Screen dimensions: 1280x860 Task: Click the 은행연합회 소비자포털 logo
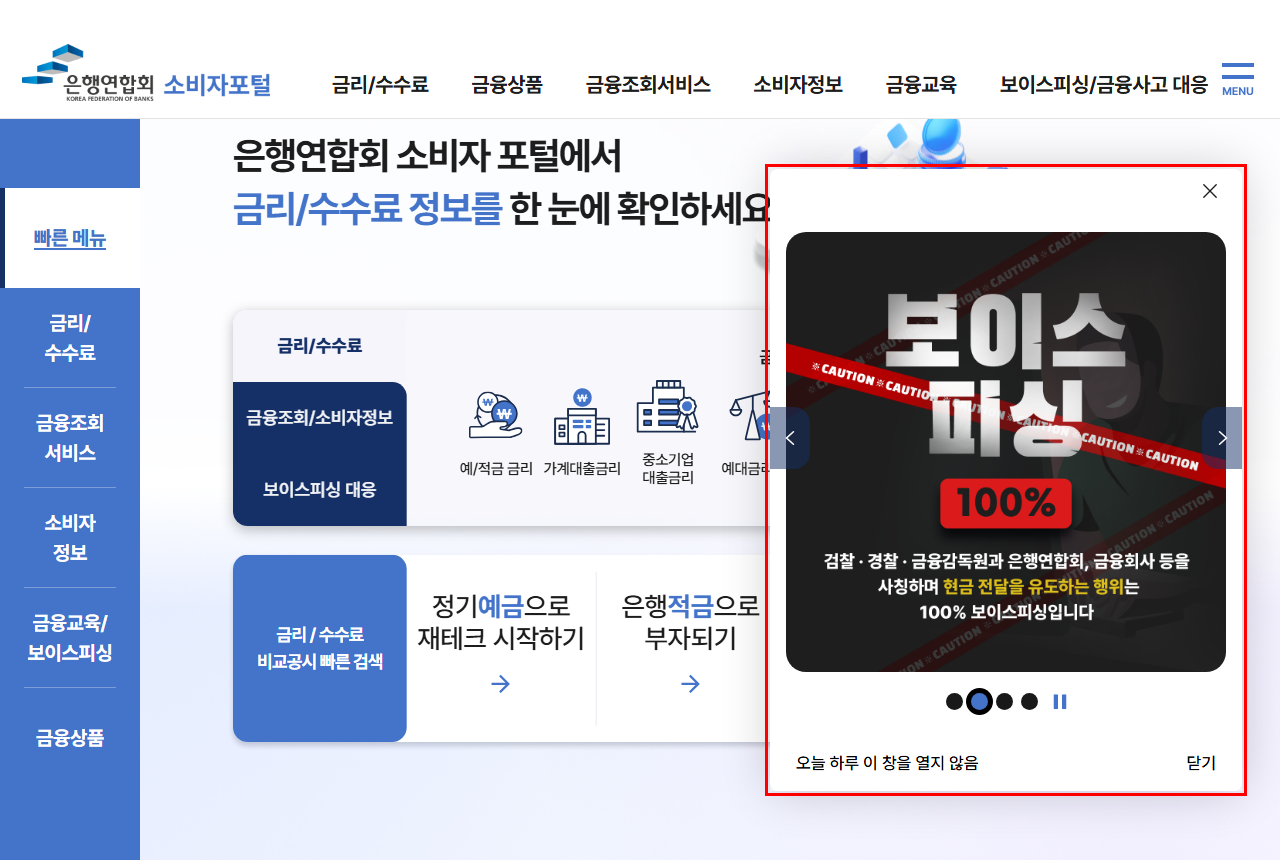click(146, 74)
